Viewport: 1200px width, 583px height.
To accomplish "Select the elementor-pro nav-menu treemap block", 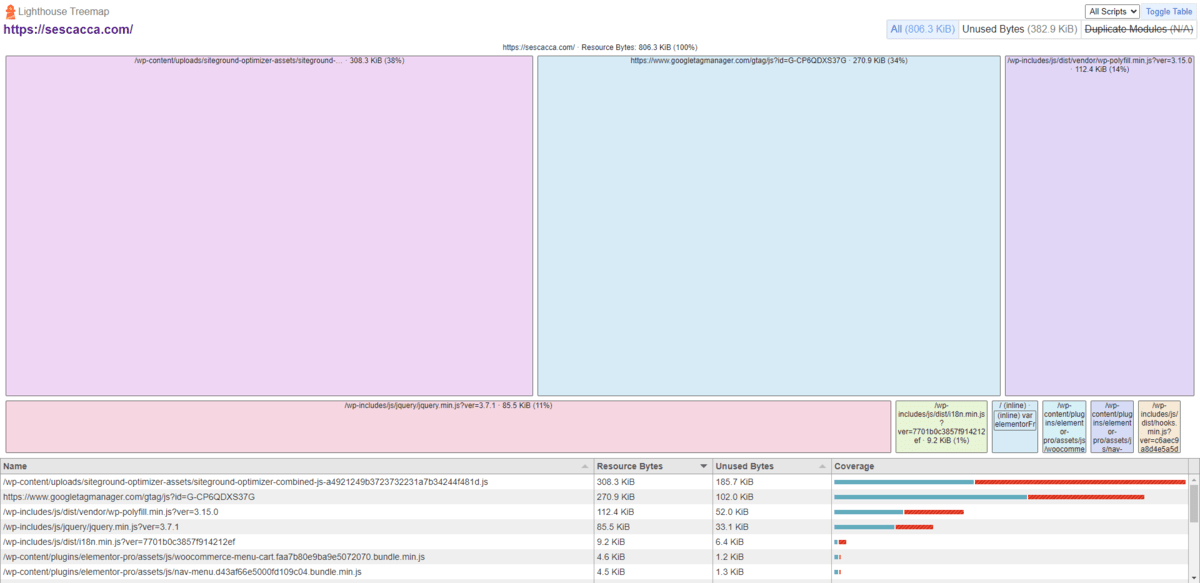I will 1112,427.
